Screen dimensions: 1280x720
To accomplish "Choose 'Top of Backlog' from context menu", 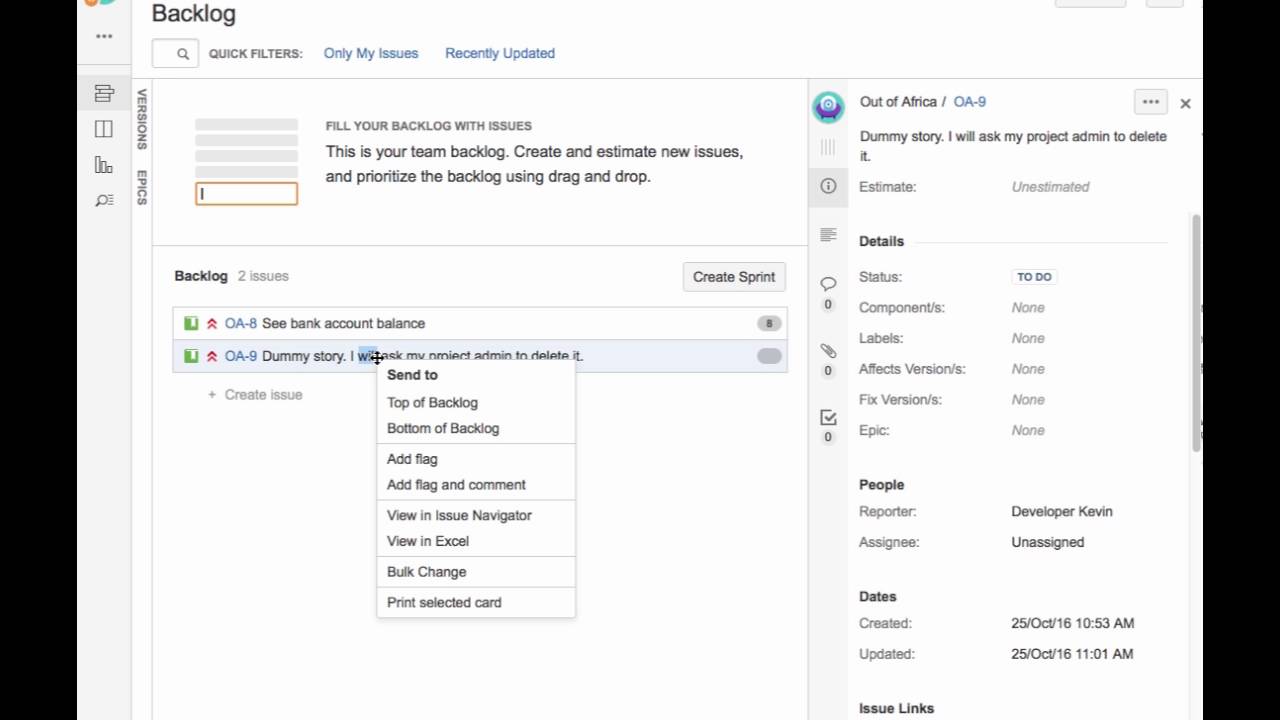I will 432,402.
